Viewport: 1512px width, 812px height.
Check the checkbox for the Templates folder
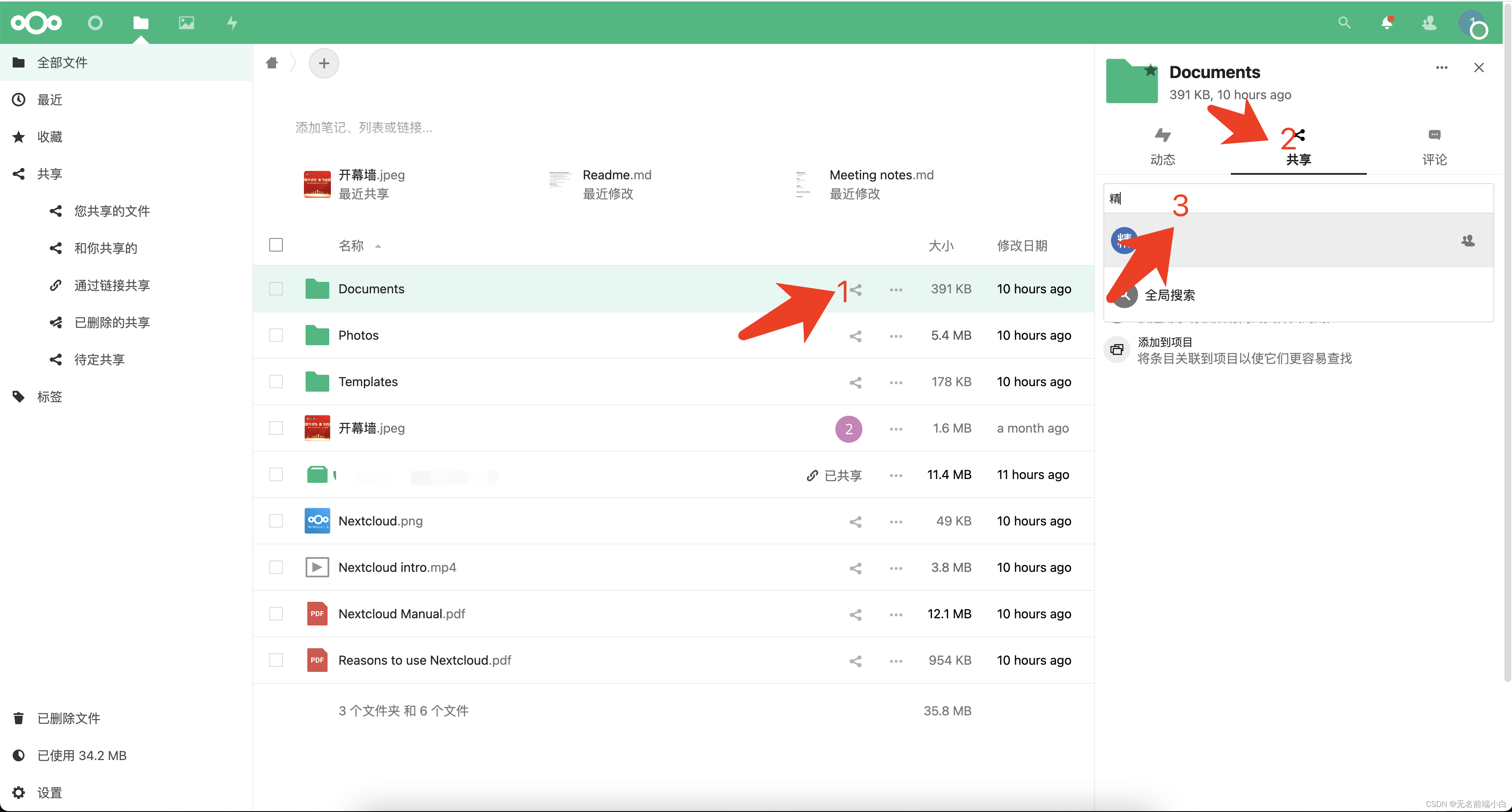(276, 382)
